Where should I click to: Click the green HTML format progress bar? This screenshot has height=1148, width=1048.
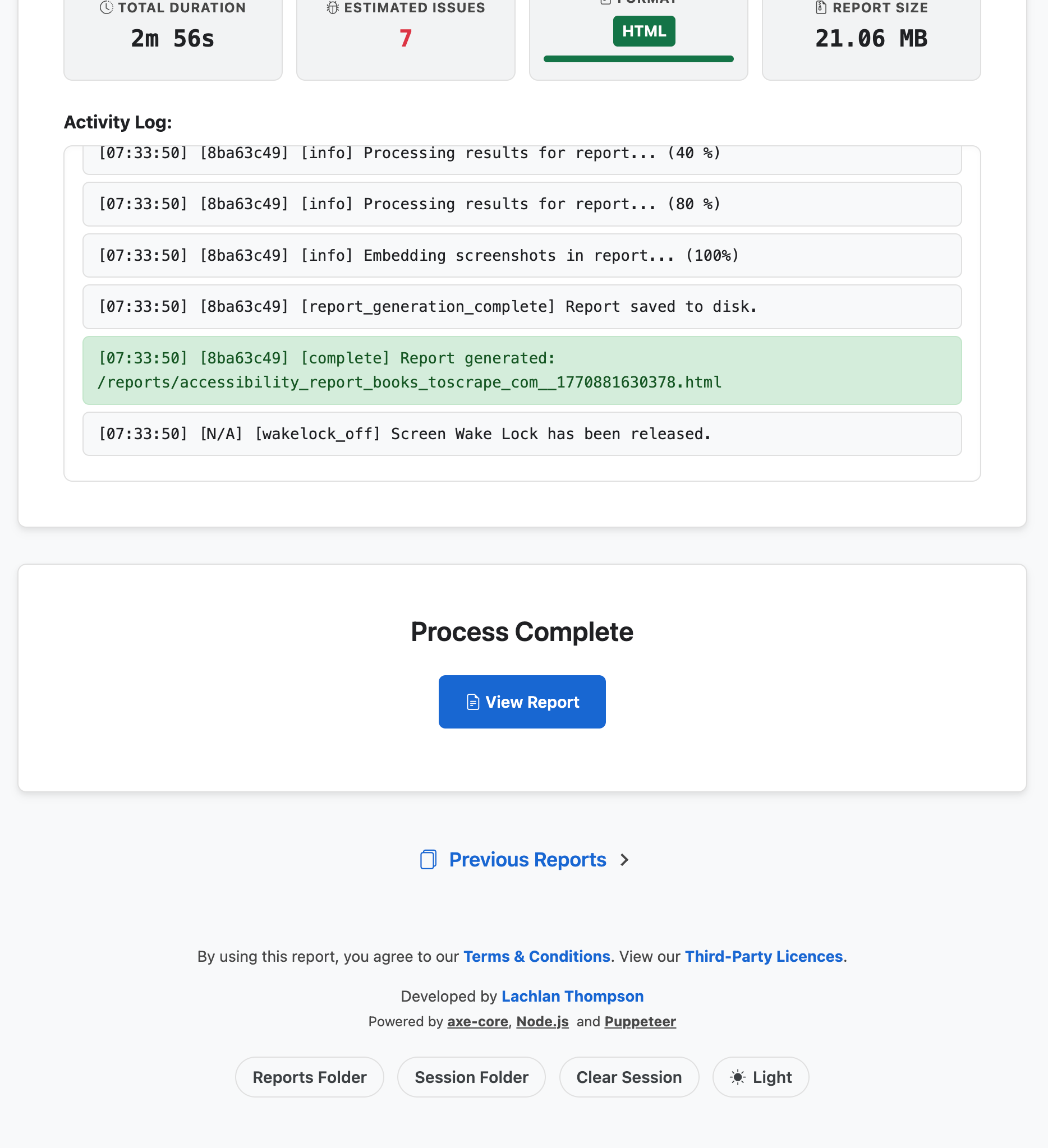(638, 59)
